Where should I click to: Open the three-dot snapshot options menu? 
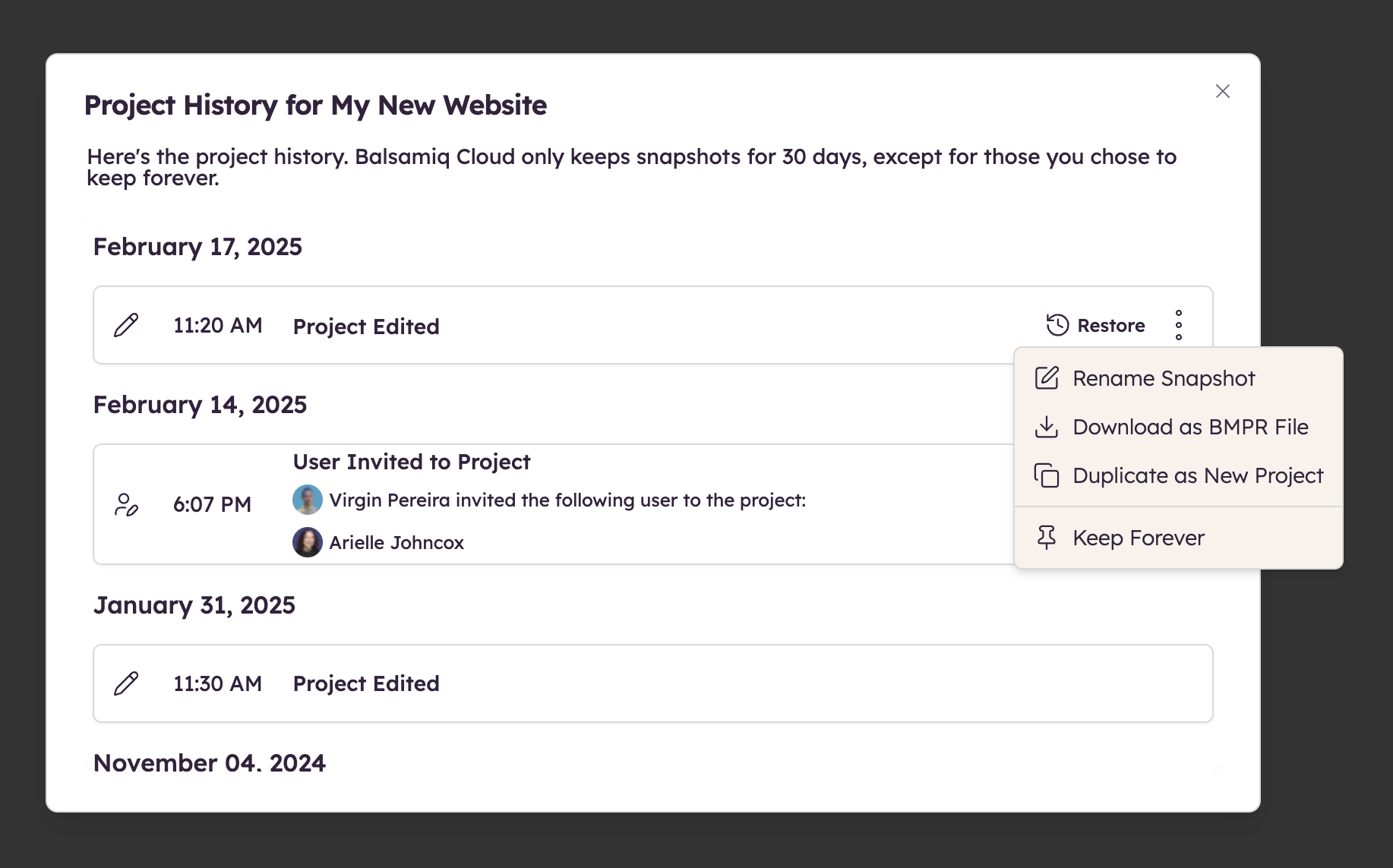point(1179,325)
